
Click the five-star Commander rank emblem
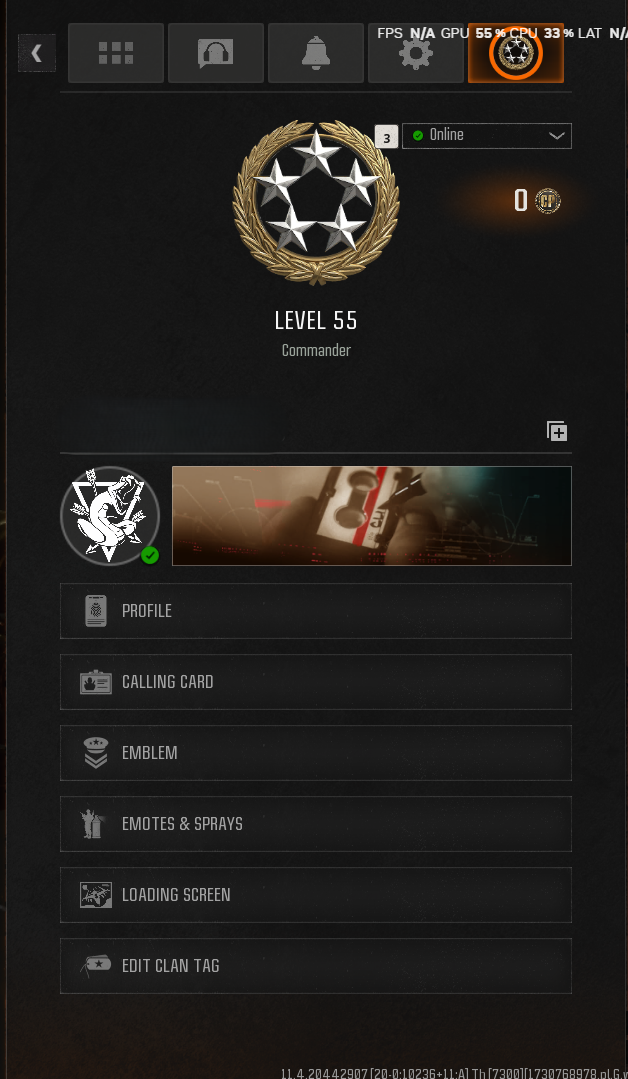tap(316, 202)
